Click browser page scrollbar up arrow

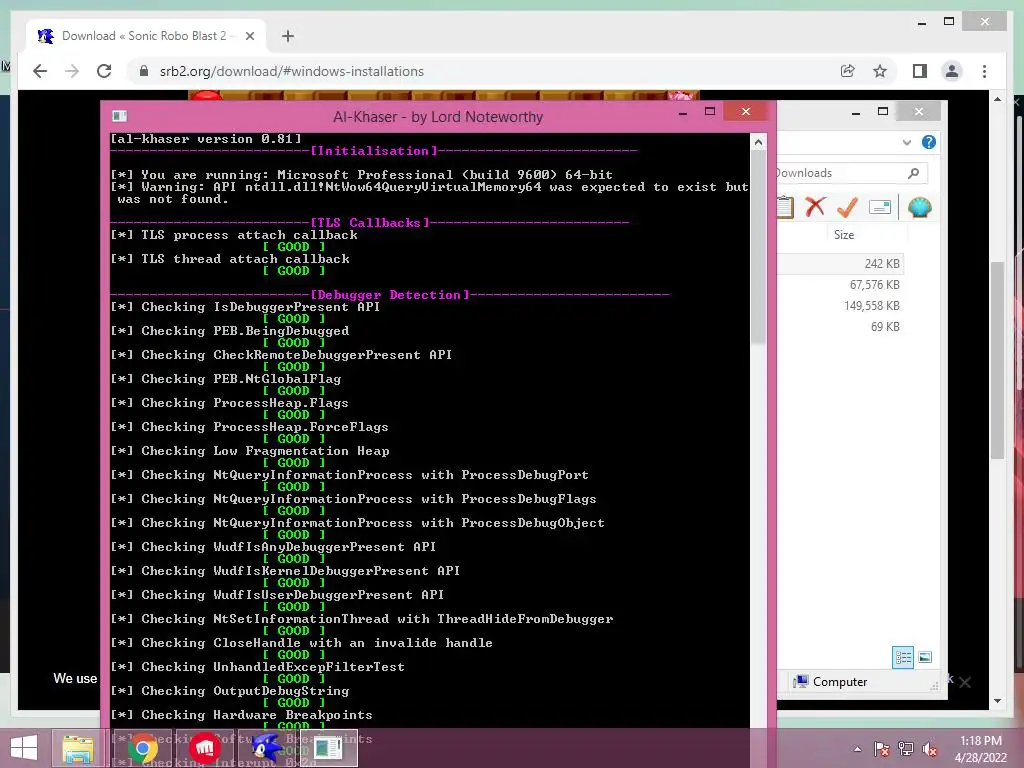[x=997, y=99]
